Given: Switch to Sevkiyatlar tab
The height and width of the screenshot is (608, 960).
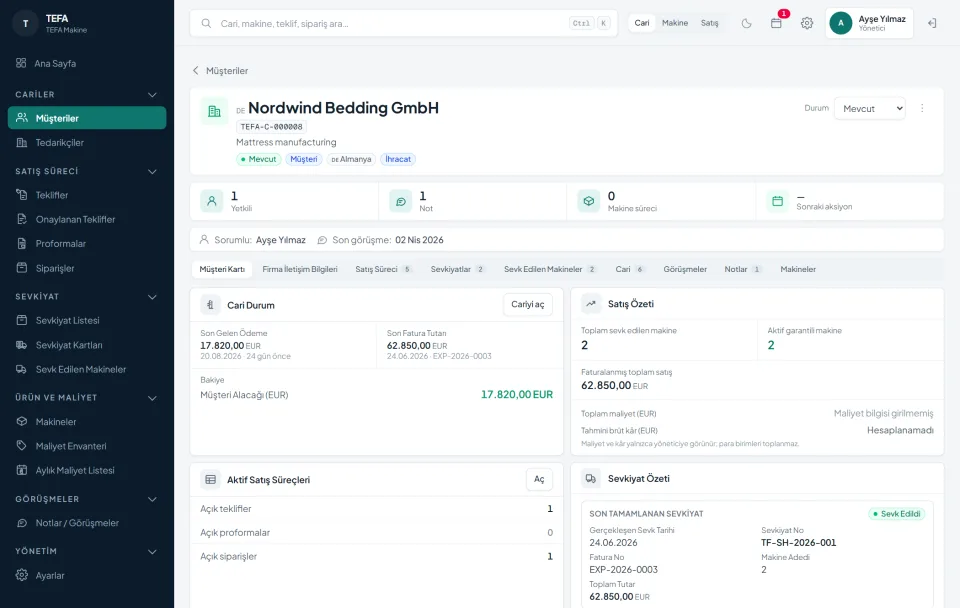Looking at the screenshot, I should pos(457,269).
